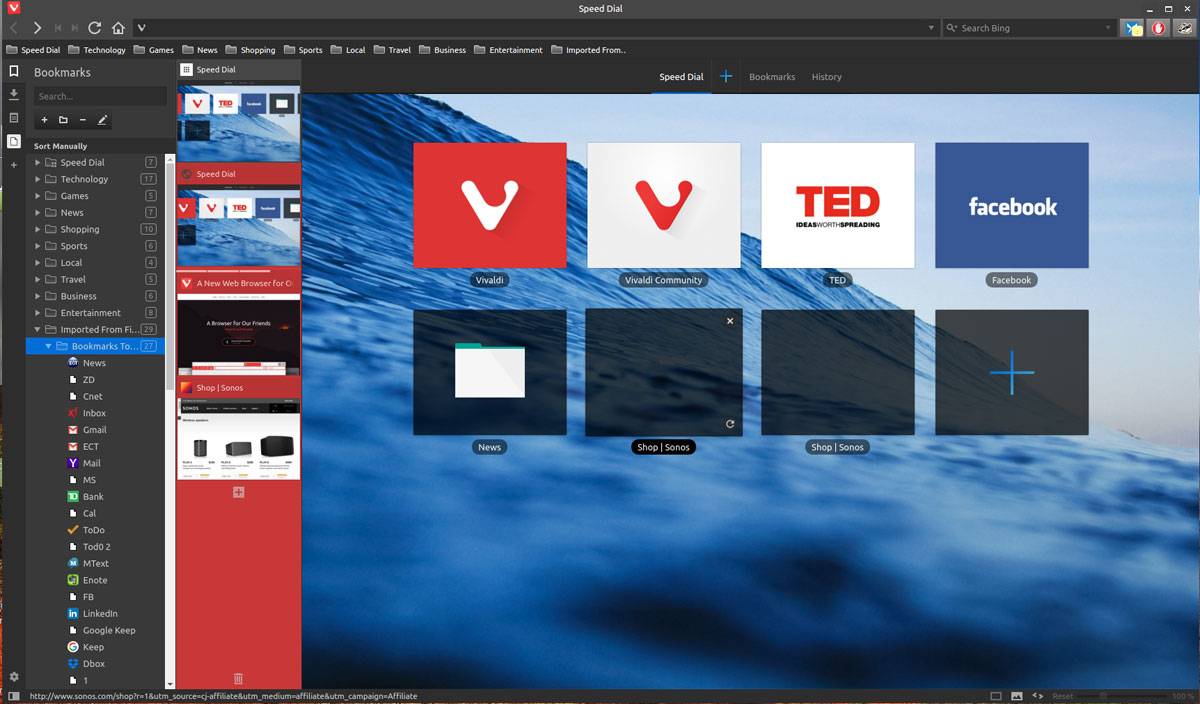
Task: Expand the Sports bookmark folder
Action: [x=38, y=246]
